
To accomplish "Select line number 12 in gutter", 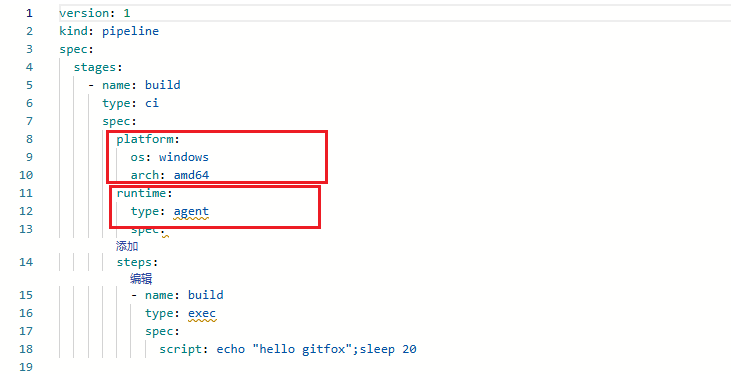I will pos(26,211).
